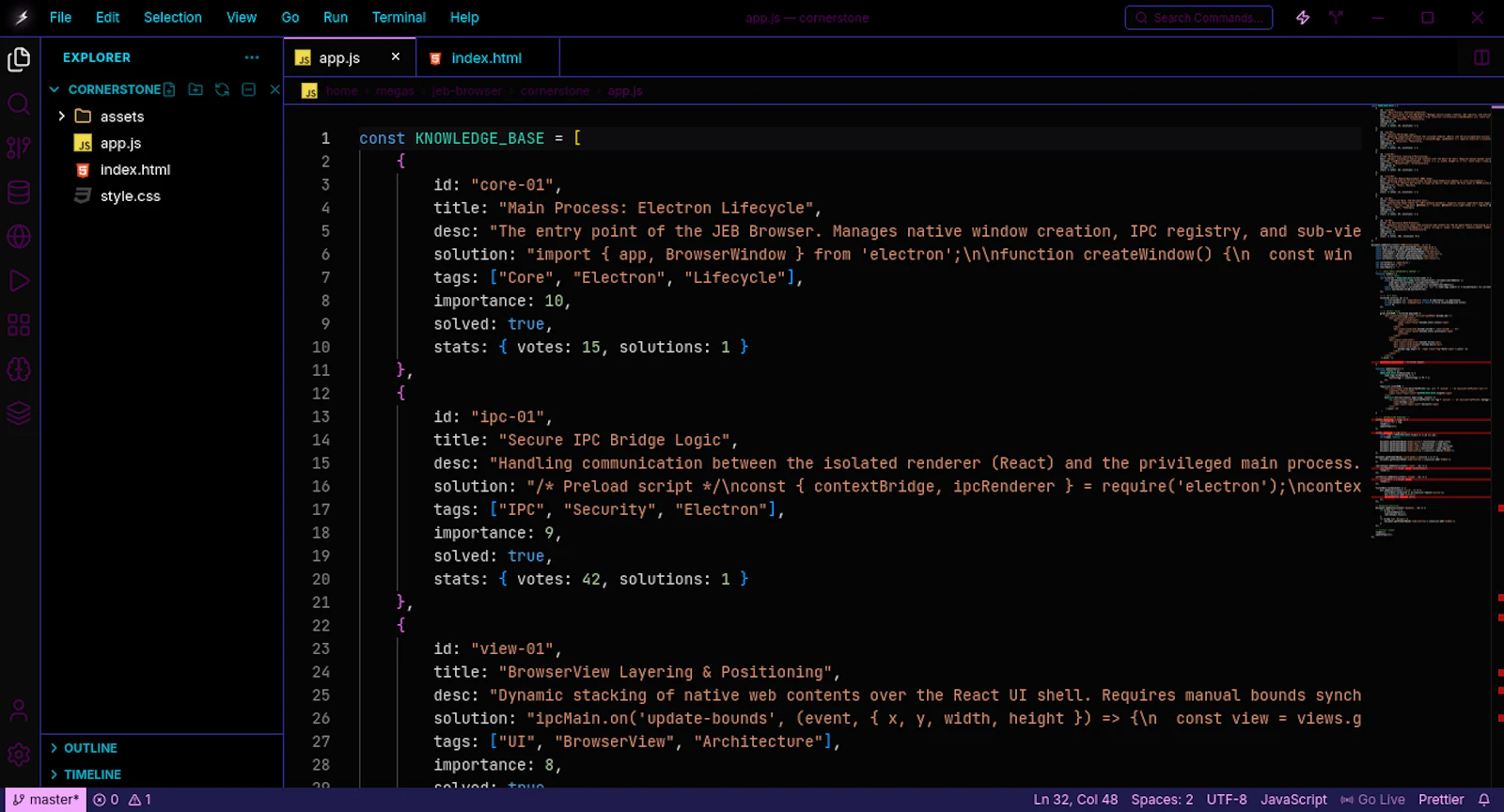Click the X icon in CORNERSTONE header
The height and width of the screenshot is (812, 1504).
pyautogui.click(x=274, y=89)
